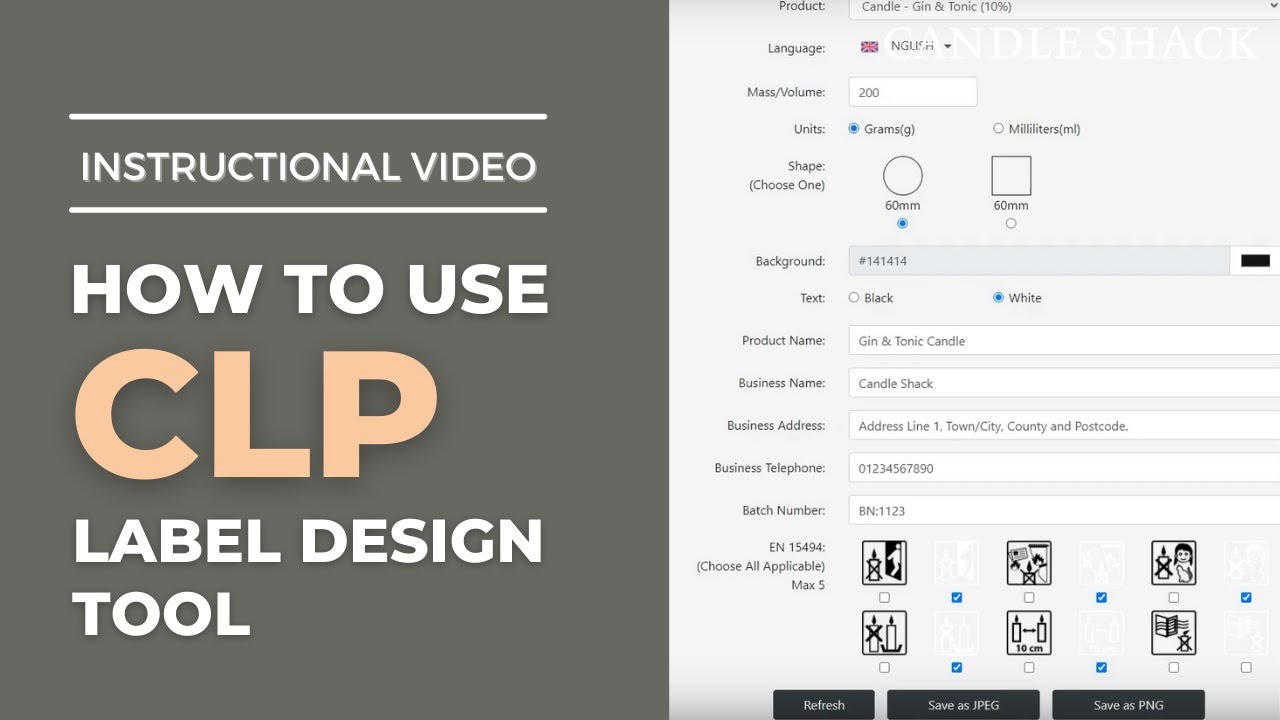This screenshot has width=1280, height=720.
Task: Tick checkbox under black flammable-things pictogram
Action: point(1029,598)
